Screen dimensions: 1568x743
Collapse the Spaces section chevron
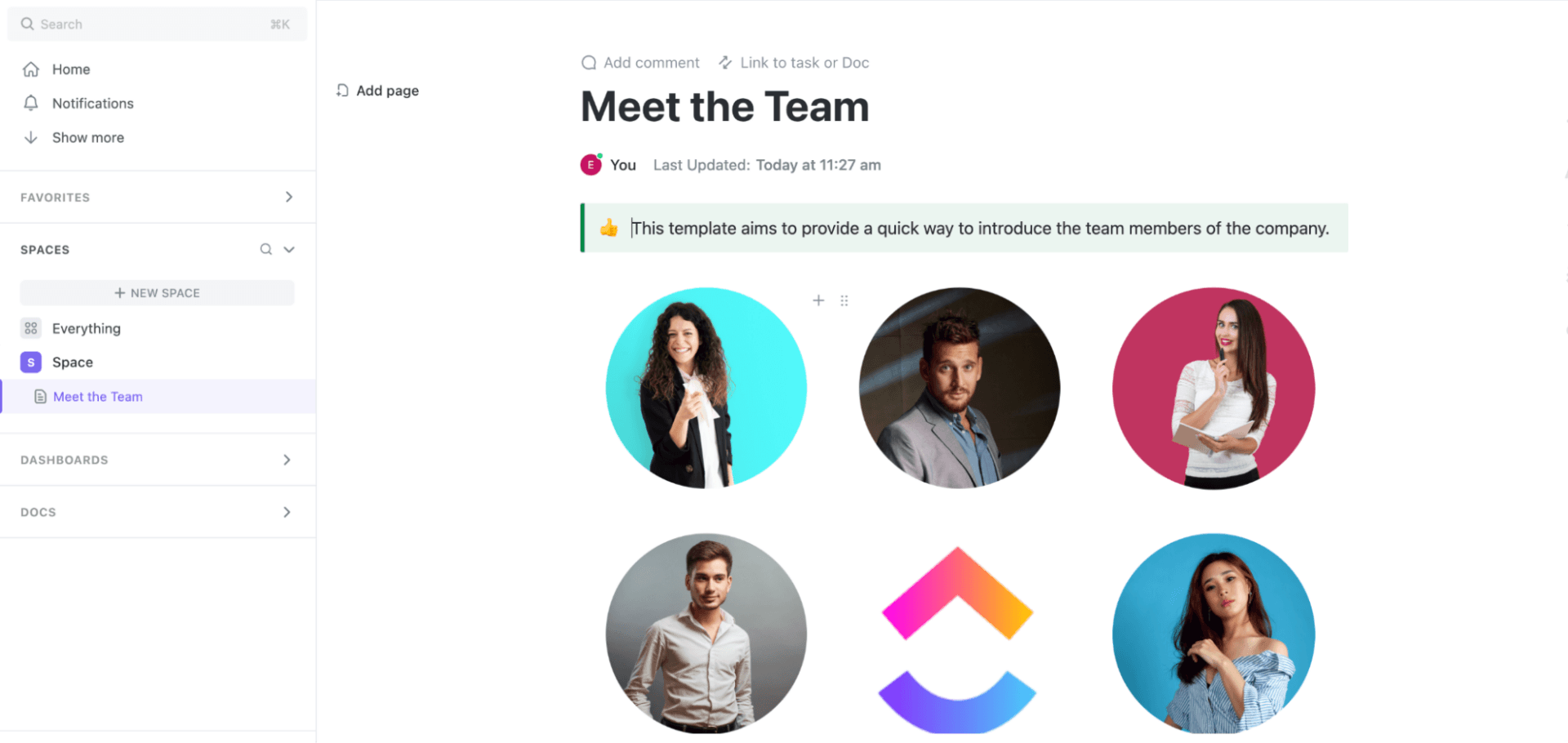click(x=289, y=249)
